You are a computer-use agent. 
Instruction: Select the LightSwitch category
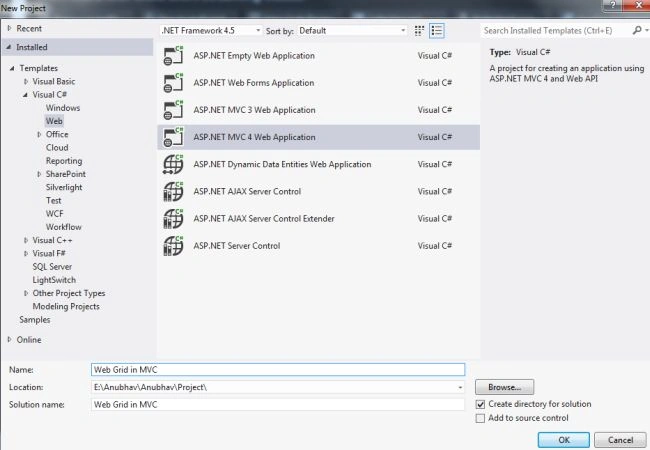tap(54, 280)
